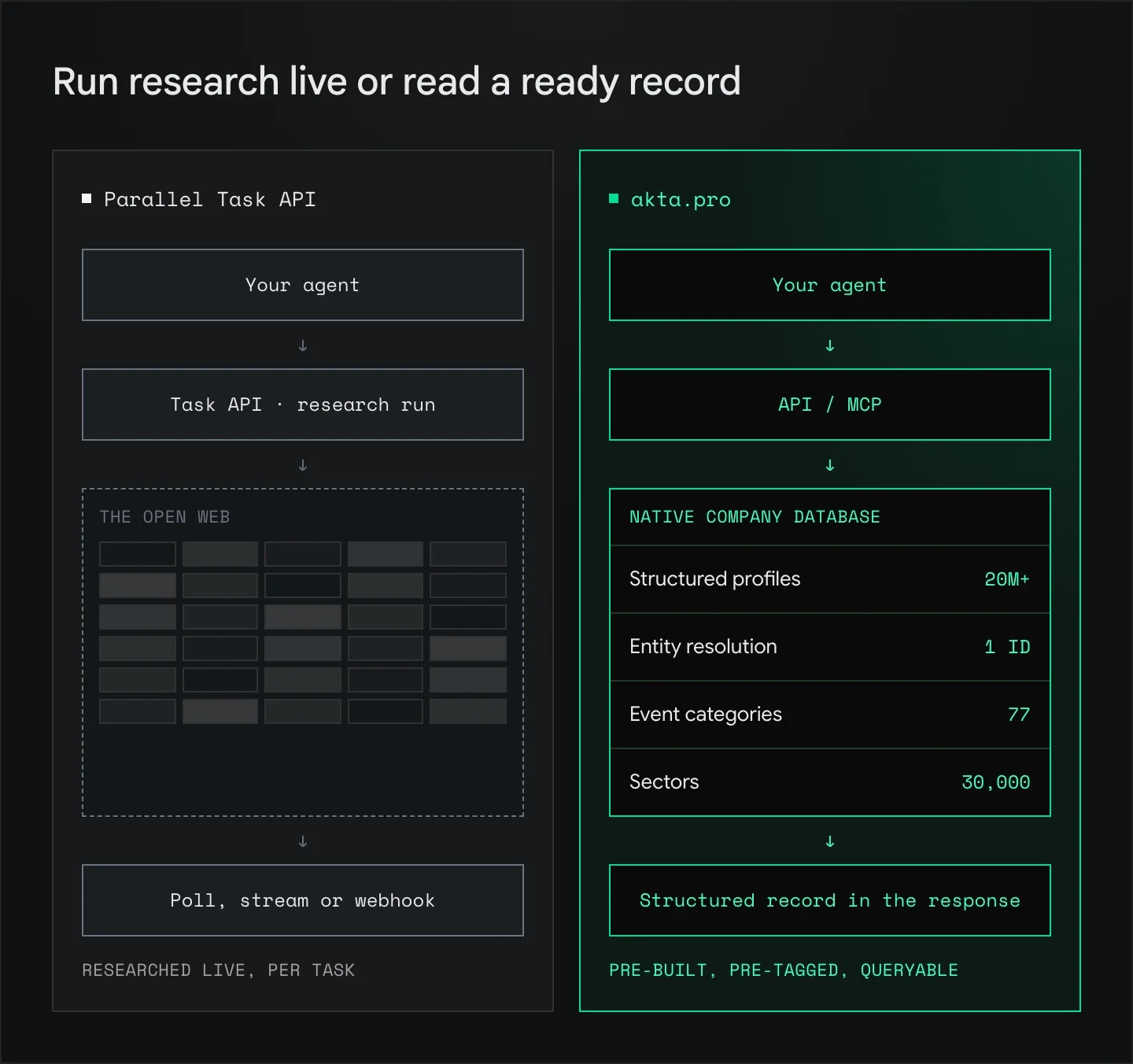Click the "Sectors" row label
The height and width of the screenshot is (1064, 1133).
tap(664, 782)
